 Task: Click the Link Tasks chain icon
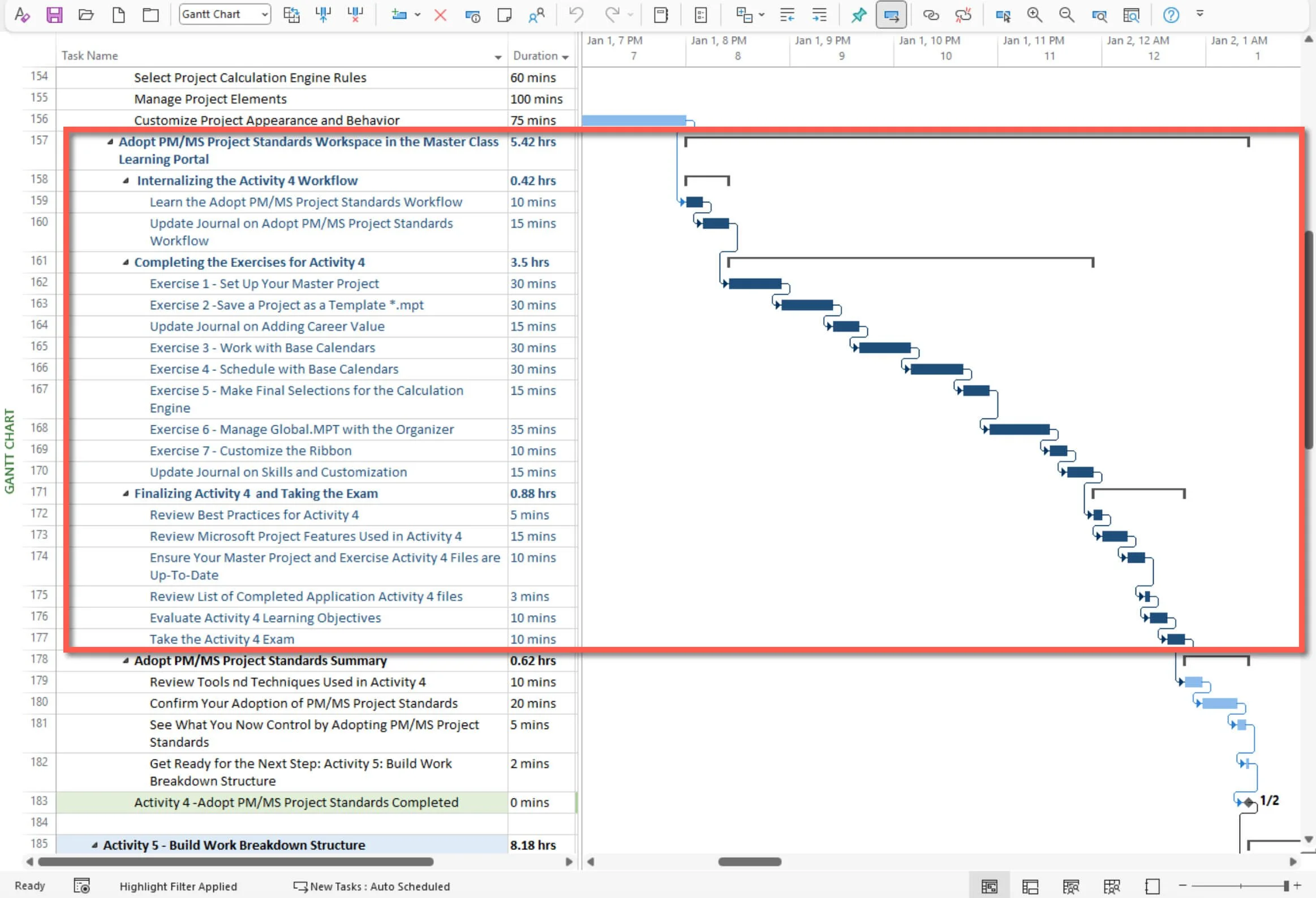tap(931, 15)
